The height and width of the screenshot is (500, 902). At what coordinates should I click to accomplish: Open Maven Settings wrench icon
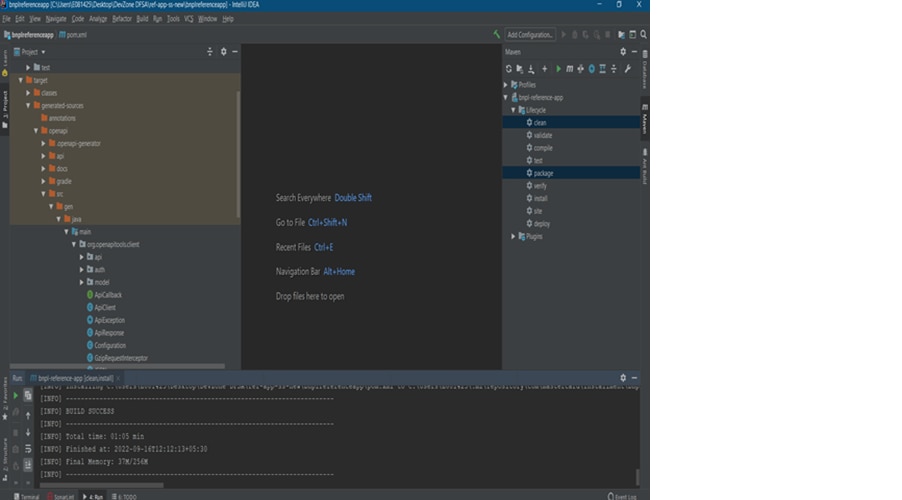[627, 69]
